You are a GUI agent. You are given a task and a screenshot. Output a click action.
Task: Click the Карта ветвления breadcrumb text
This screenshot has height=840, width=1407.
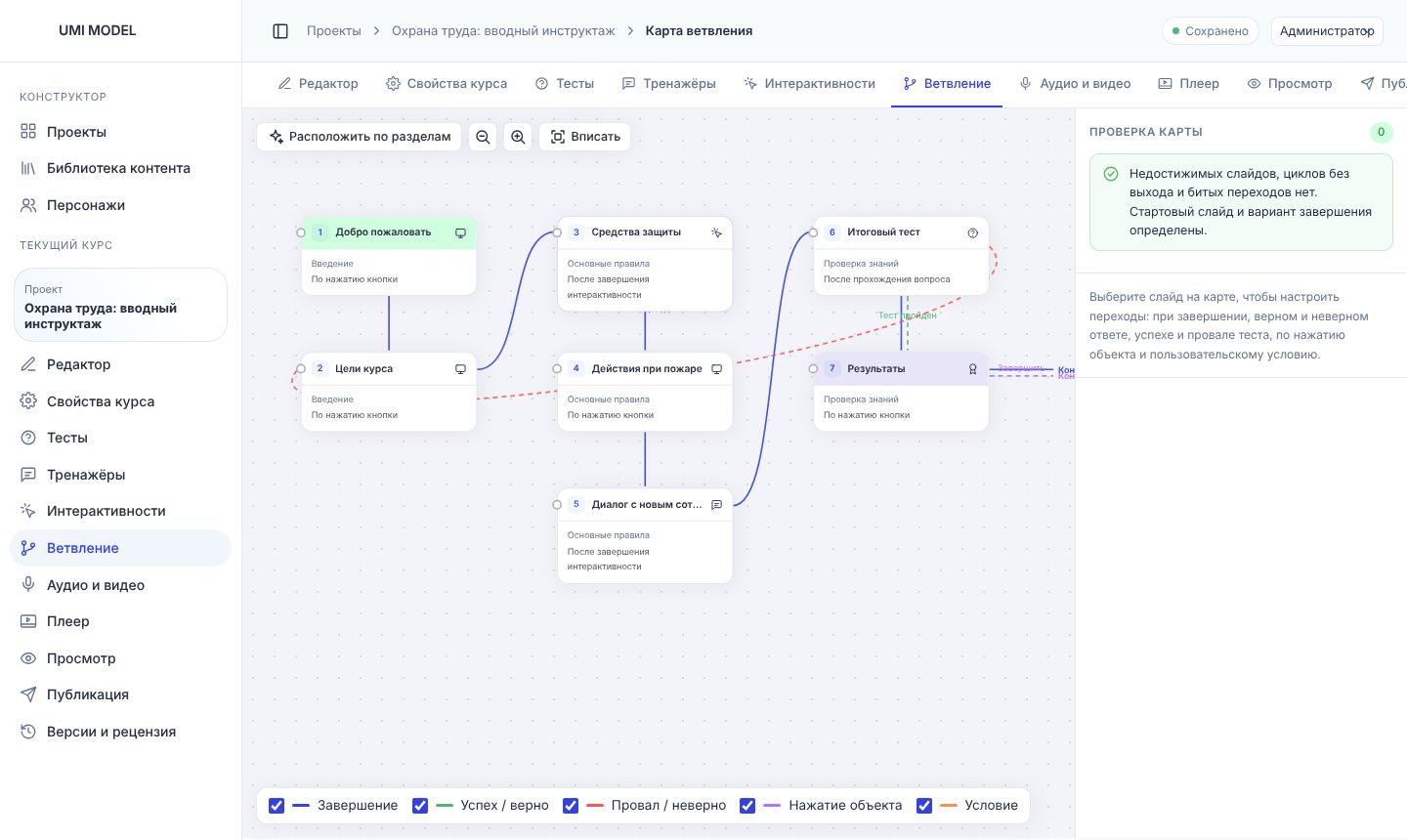click(699, 31)
